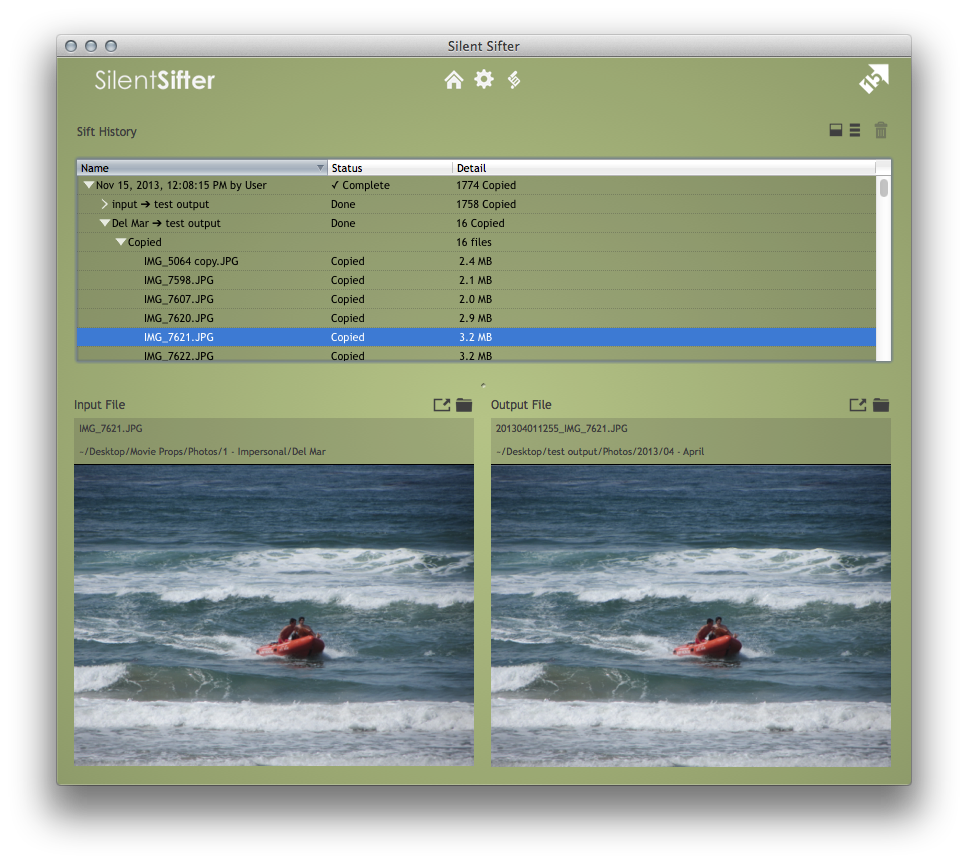This screenshot has height=864, width=968.
Task: Collapse the Nov 15, 2013 sift entry
Action: coord(88,185)
